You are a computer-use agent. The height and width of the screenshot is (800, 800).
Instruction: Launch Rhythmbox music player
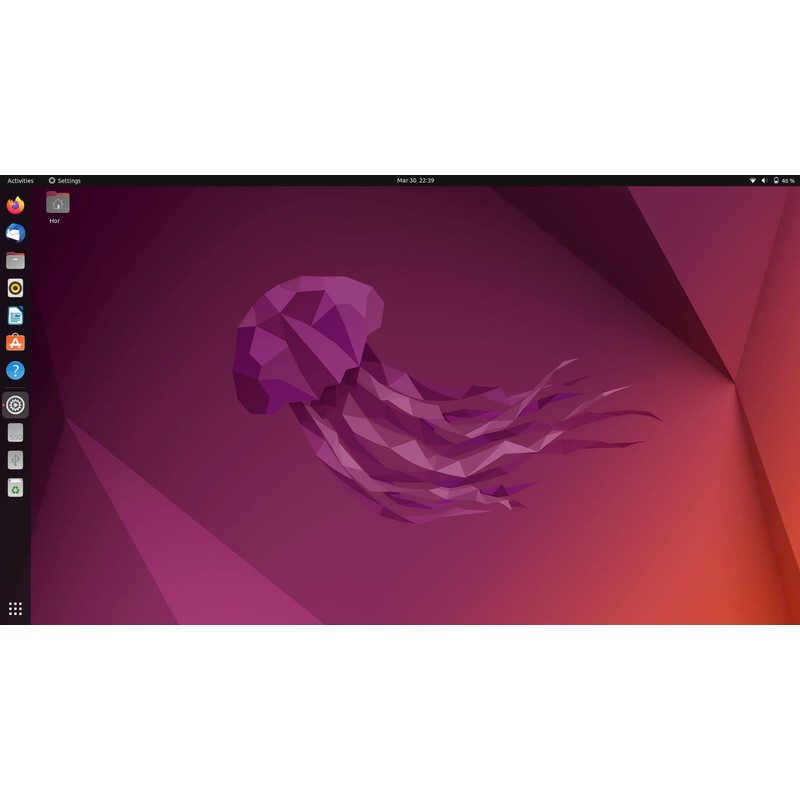15,288
